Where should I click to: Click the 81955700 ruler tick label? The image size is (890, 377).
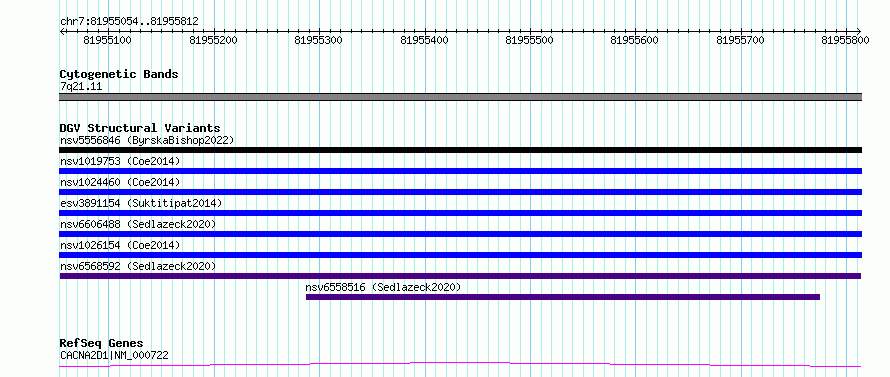(x=740, y=40)
